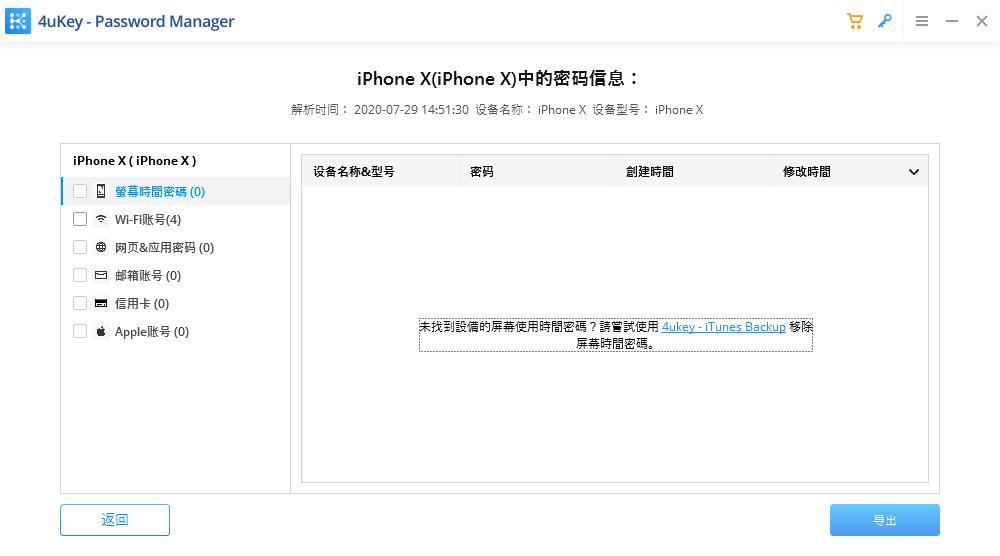Close the 4uKey Password Manager window
The image size is (1000, 556).
click(x=982, y=21)
